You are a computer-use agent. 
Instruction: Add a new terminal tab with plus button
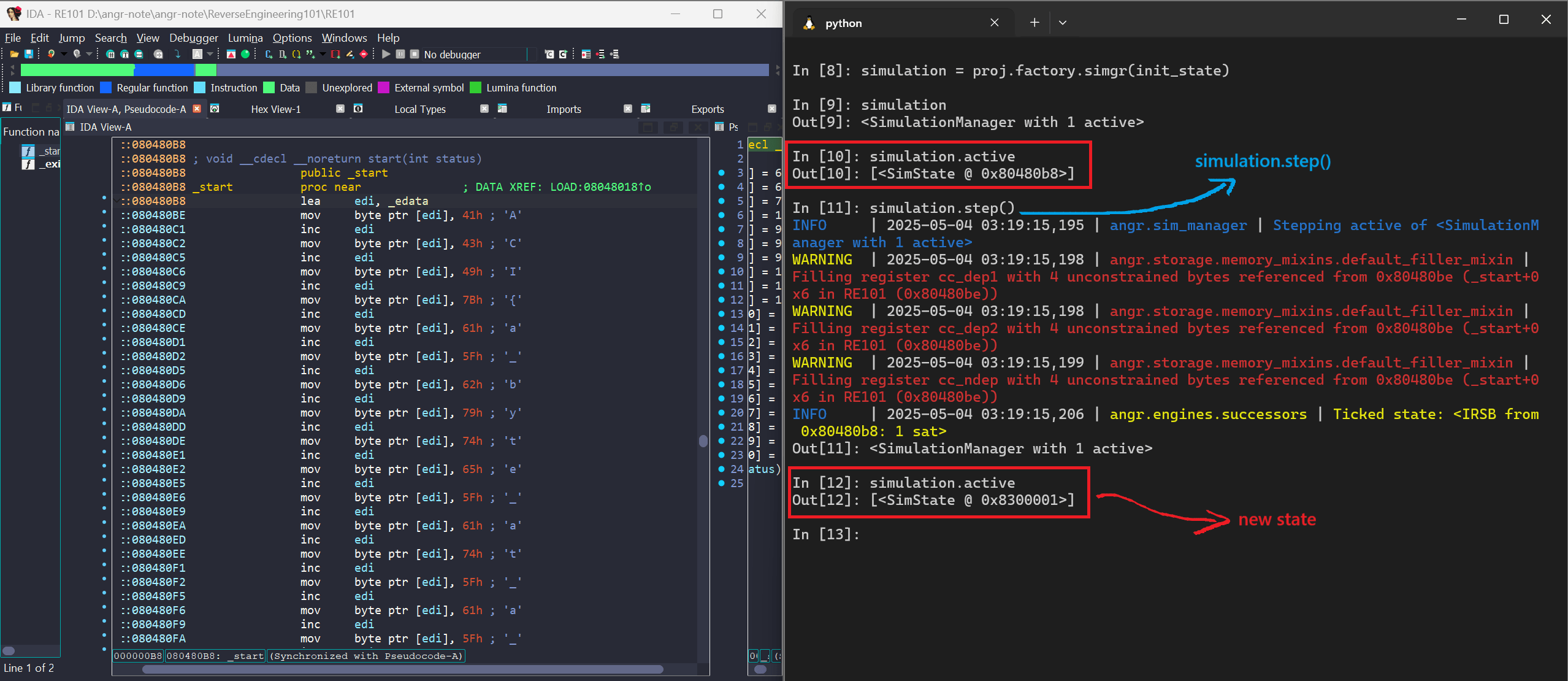click(1034, 23)
